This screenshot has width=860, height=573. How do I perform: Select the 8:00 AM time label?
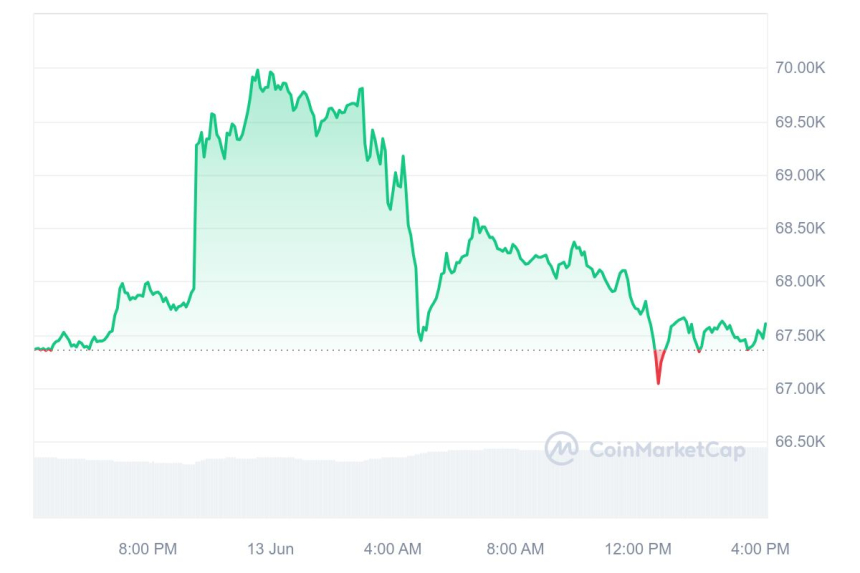coord(515,549)
